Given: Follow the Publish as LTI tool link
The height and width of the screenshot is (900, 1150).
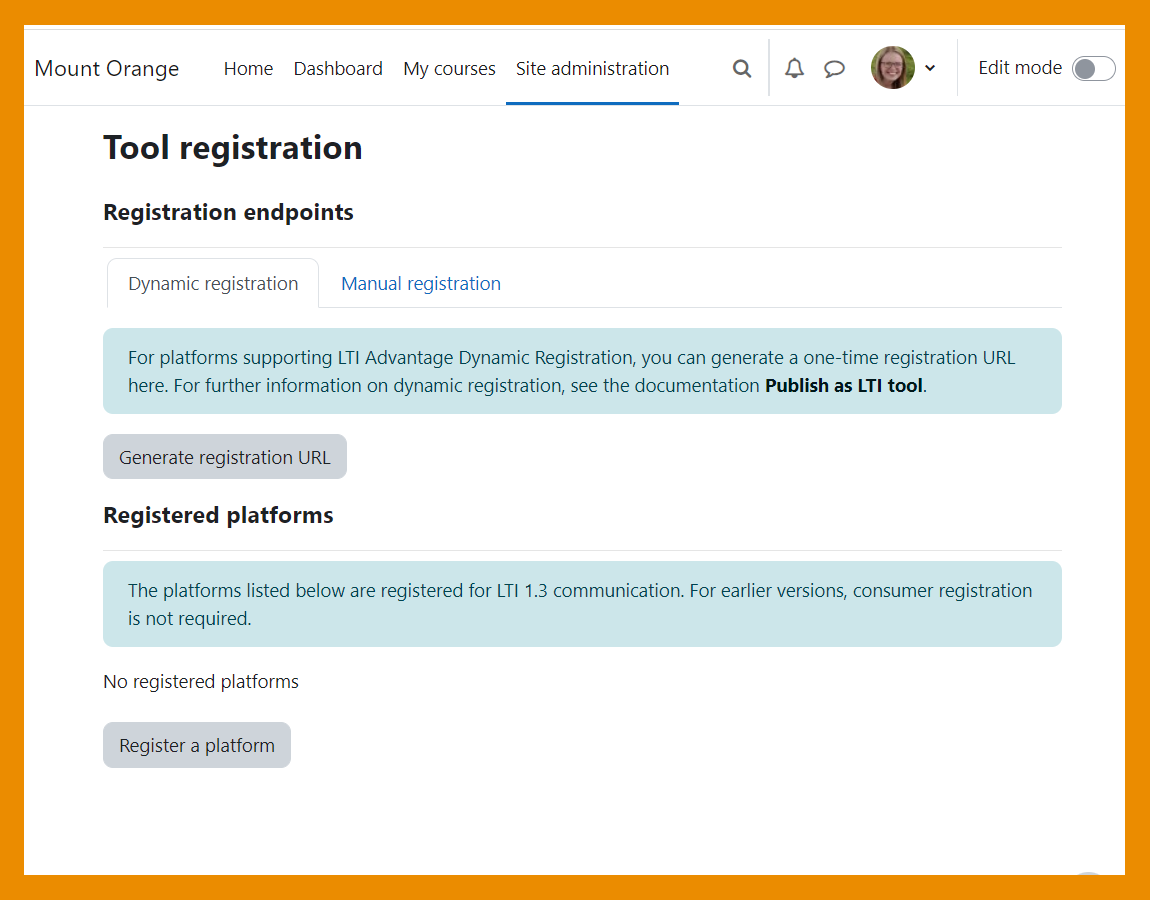Looking at the screenshot, I should tap(843, 386).
